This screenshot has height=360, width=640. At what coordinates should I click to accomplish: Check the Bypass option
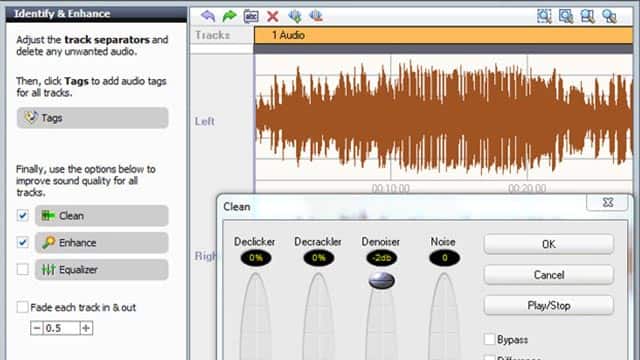pos(489,339)
